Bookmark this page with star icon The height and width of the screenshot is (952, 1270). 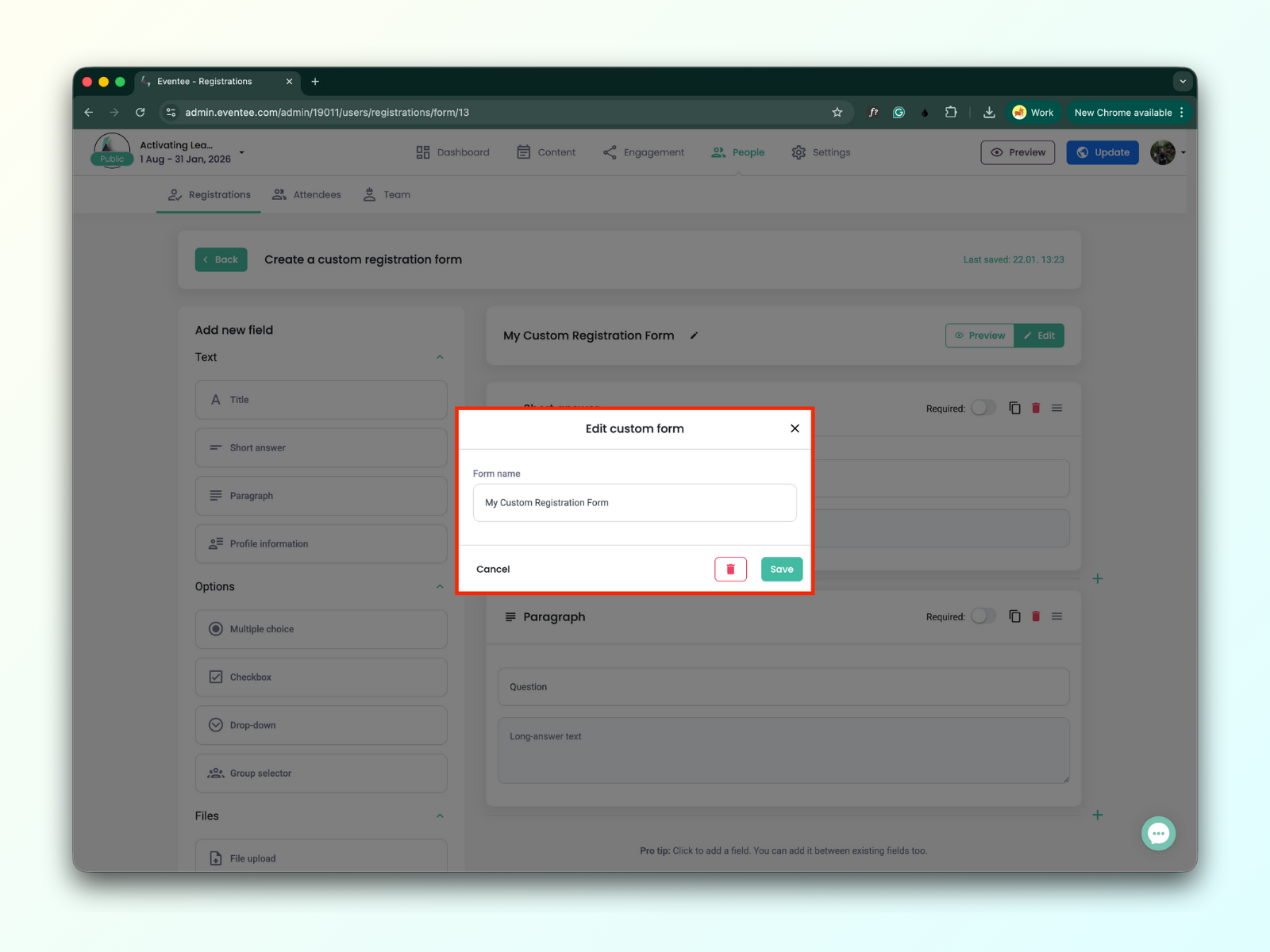click(837, 113)
